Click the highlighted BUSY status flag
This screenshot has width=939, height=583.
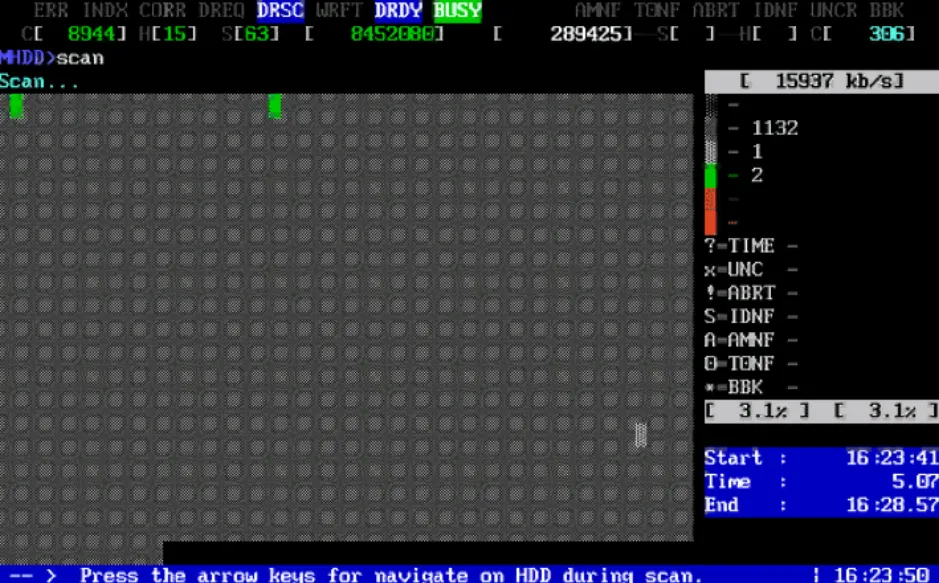coord(458,10)
